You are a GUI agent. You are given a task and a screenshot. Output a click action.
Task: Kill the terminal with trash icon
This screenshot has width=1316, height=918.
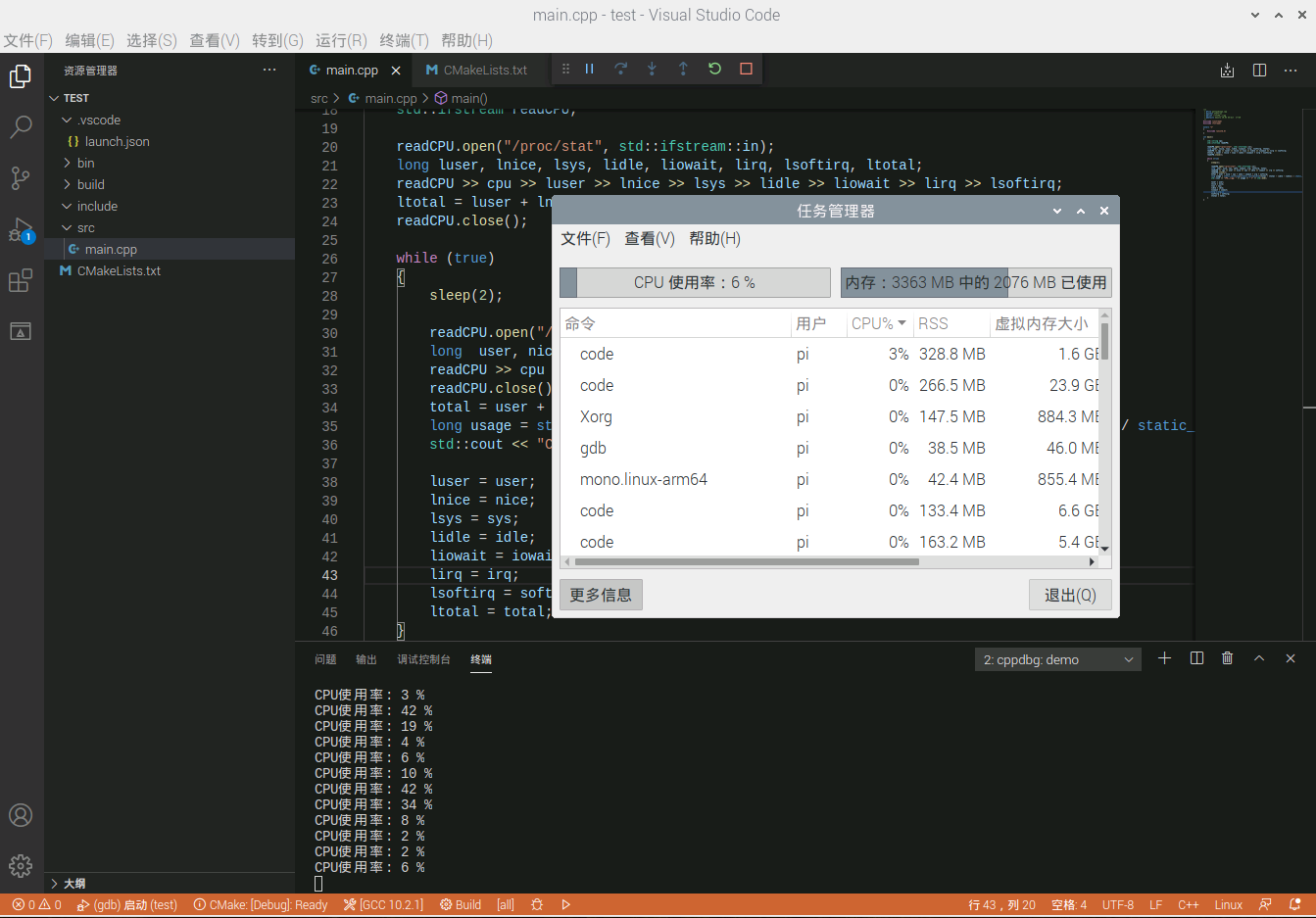1227,658
